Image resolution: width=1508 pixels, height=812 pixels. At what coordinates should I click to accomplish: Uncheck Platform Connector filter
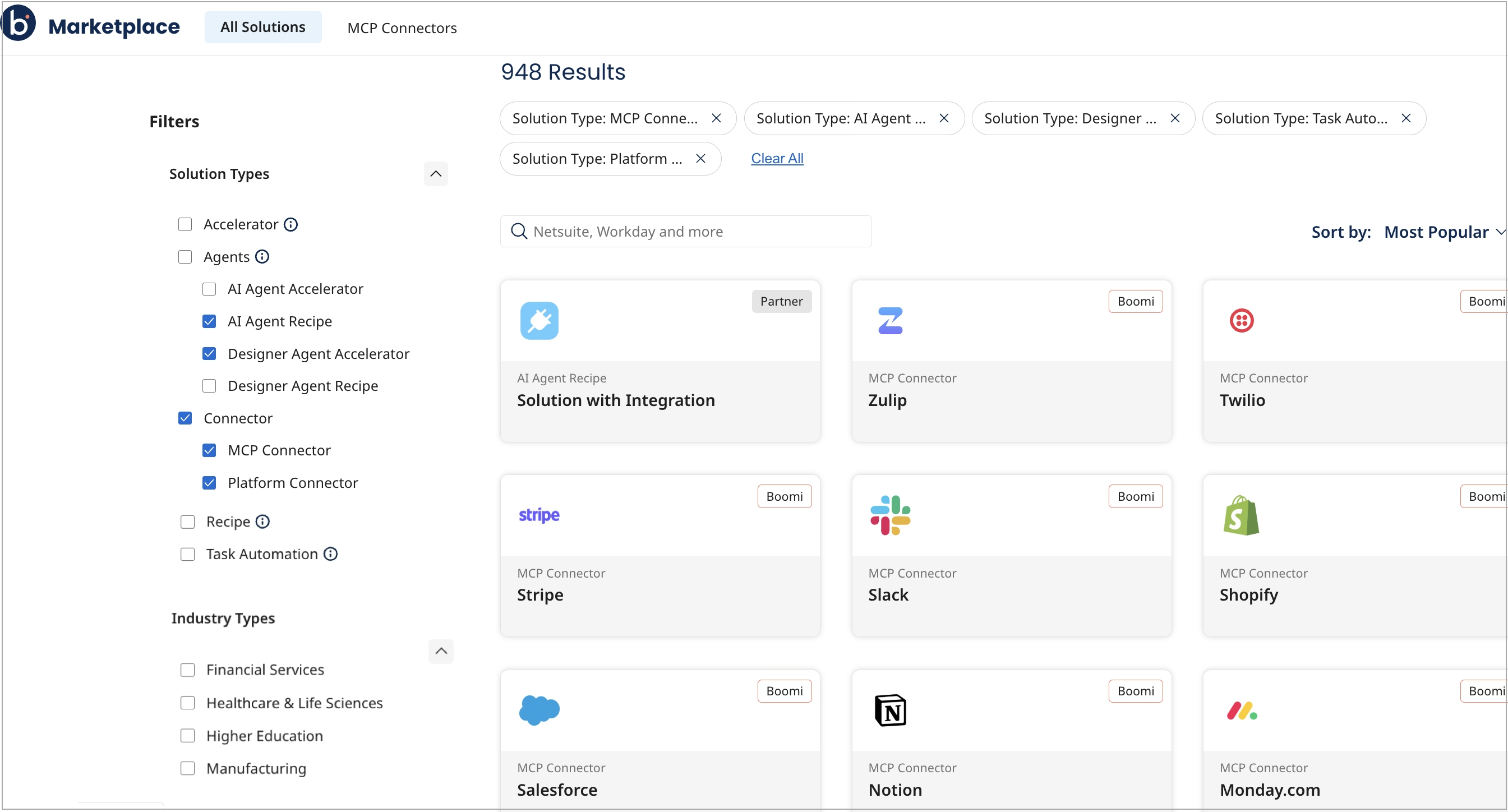point(209,482)
